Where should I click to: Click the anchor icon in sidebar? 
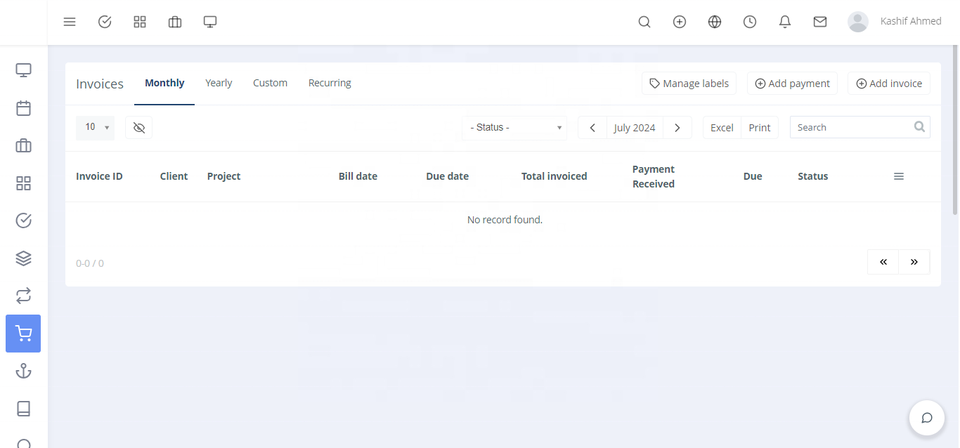tap(24, 371)
